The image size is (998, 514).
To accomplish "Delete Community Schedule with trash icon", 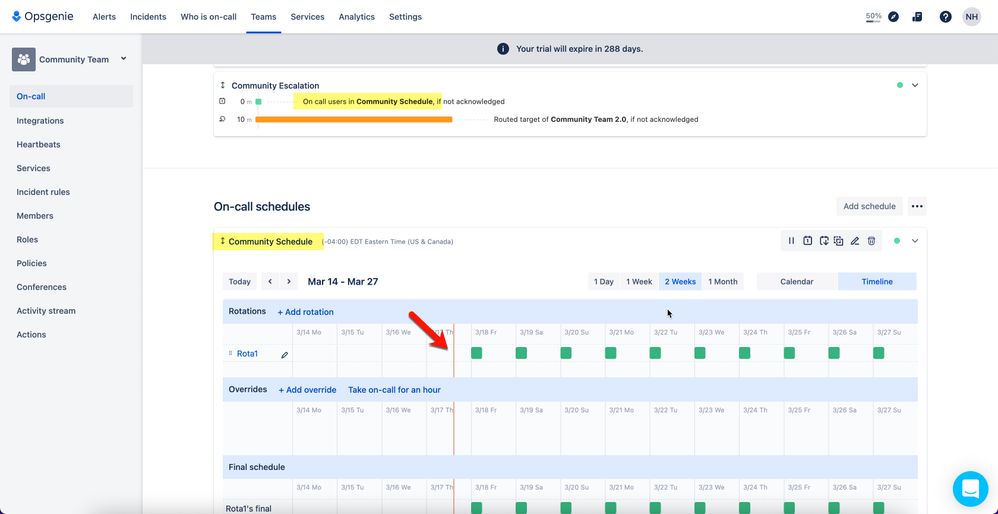I will coord(871,240).
